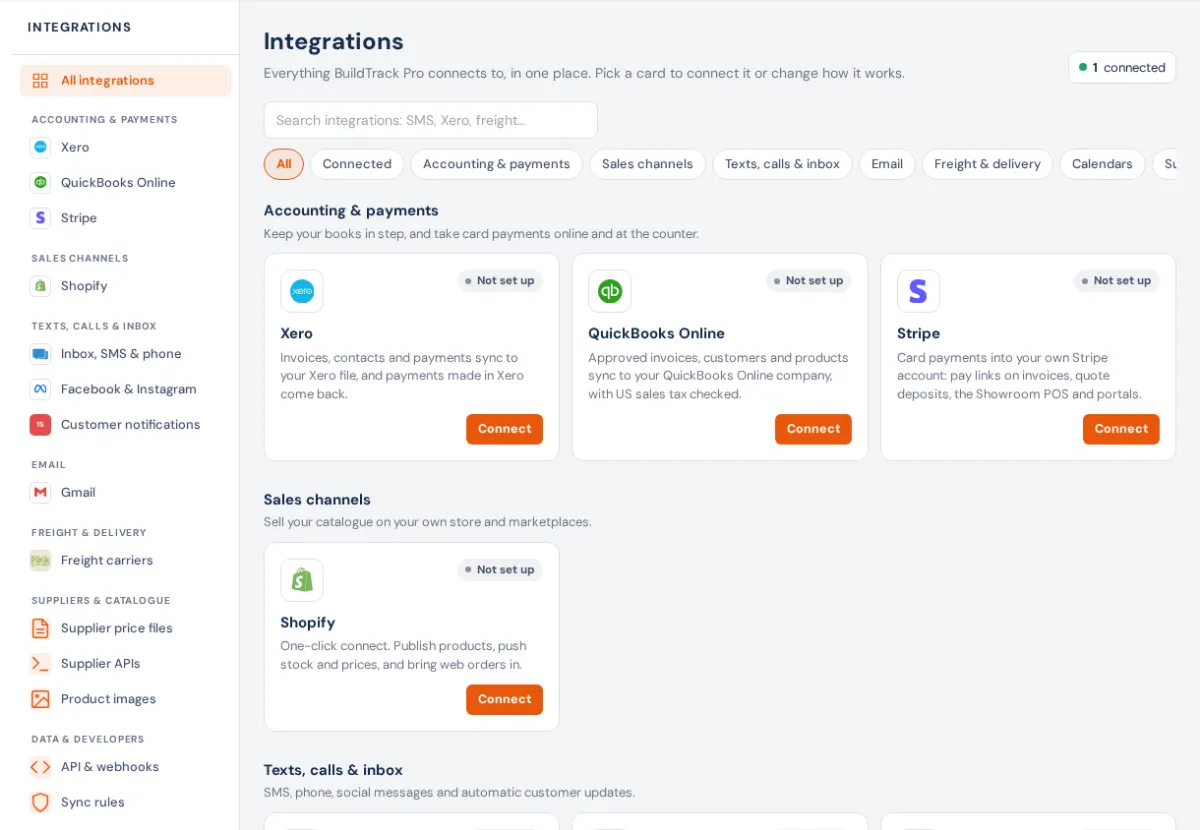This screenshot has height=830, width=1200.
Task: Click the Shopify sidebar bag icon
Action: [40, 286]
